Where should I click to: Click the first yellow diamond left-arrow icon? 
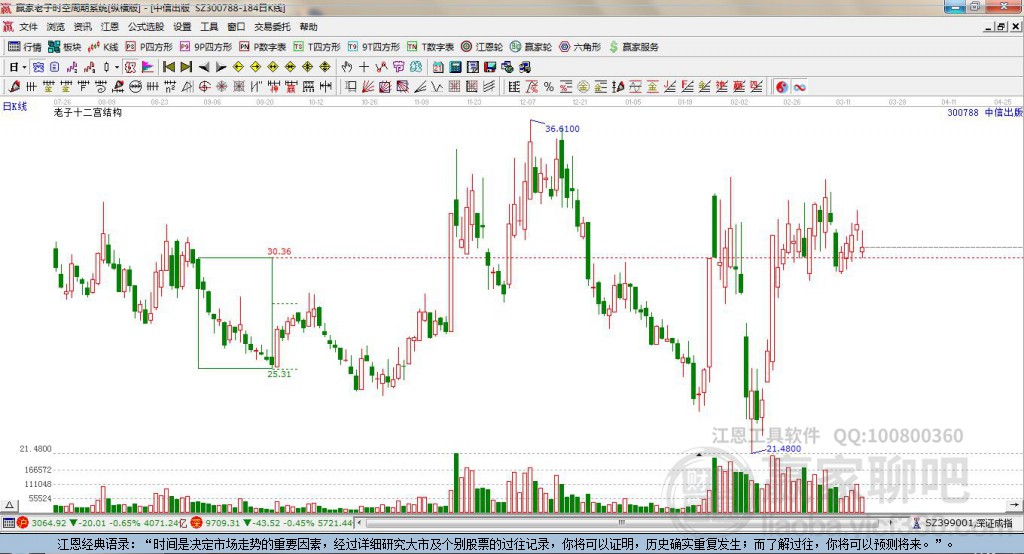coord(238,67)
